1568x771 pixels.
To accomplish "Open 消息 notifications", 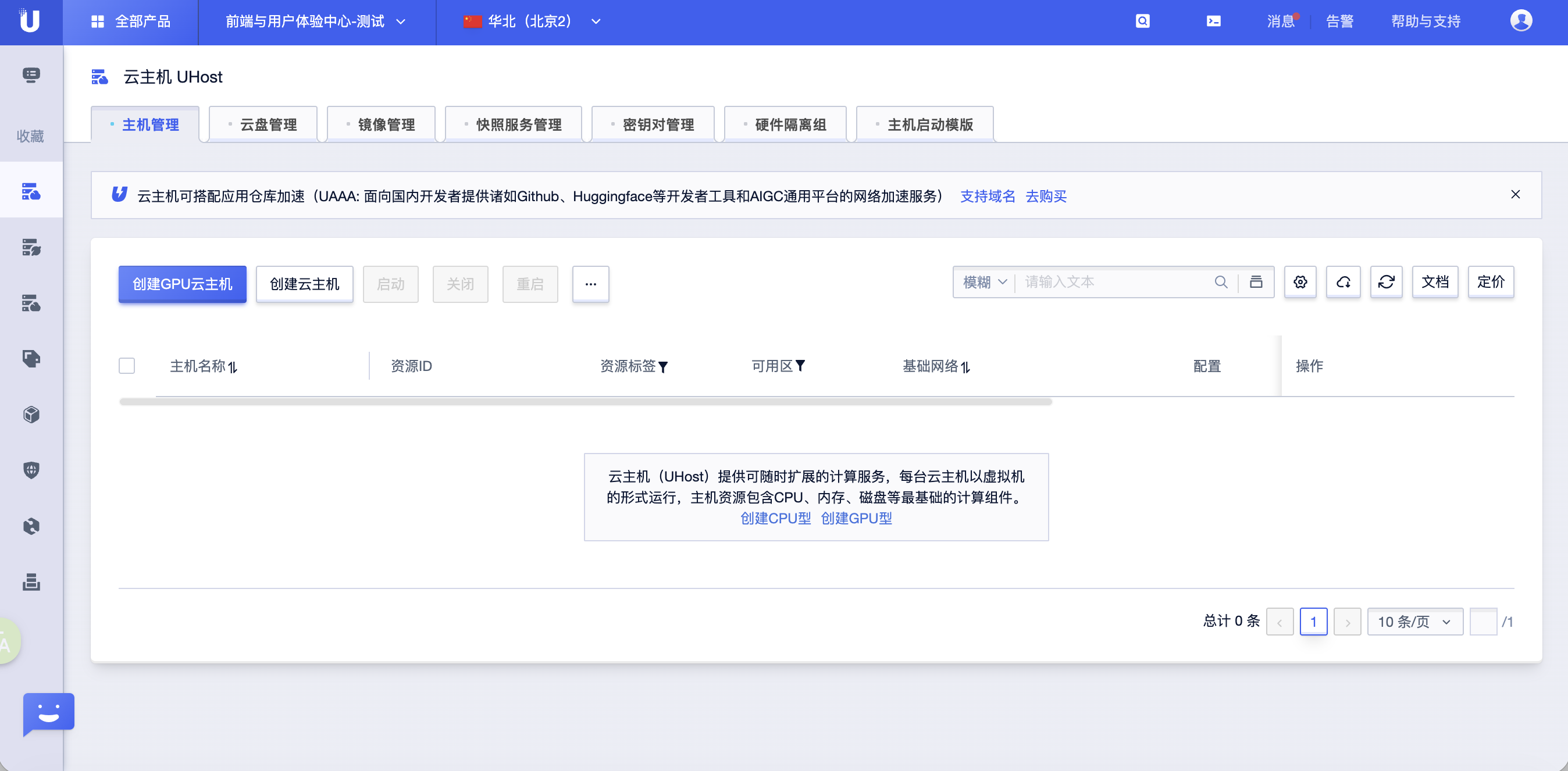I will (x=1281, y=22).
